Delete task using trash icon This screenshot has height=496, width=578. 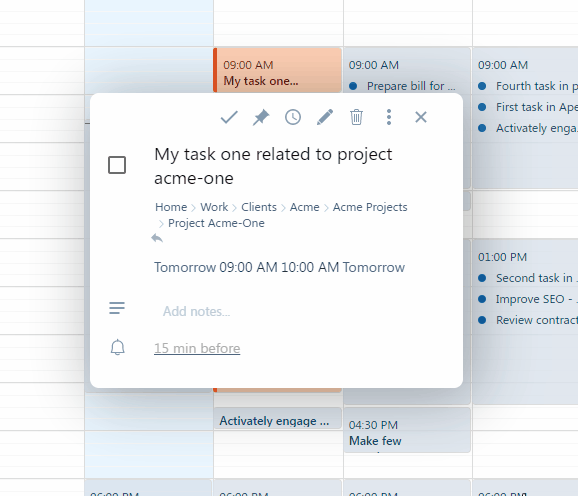[x=356, y=118]
